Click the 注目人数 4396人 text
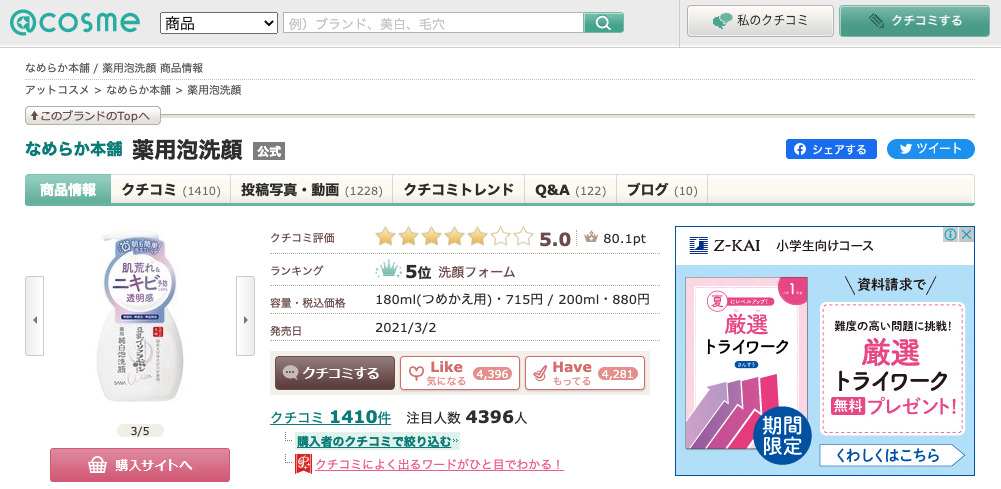Screen dimensions: 1001x489 [x=467, y=418]
